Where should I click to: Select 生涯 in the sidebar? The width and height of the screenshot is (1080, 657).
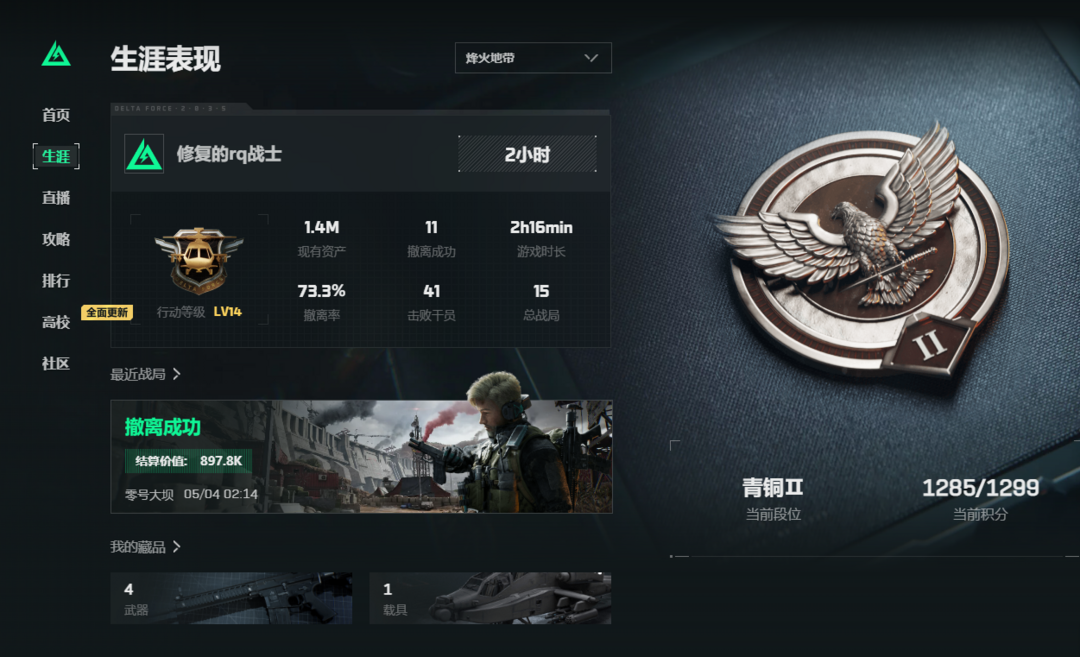tap(56, 156)
